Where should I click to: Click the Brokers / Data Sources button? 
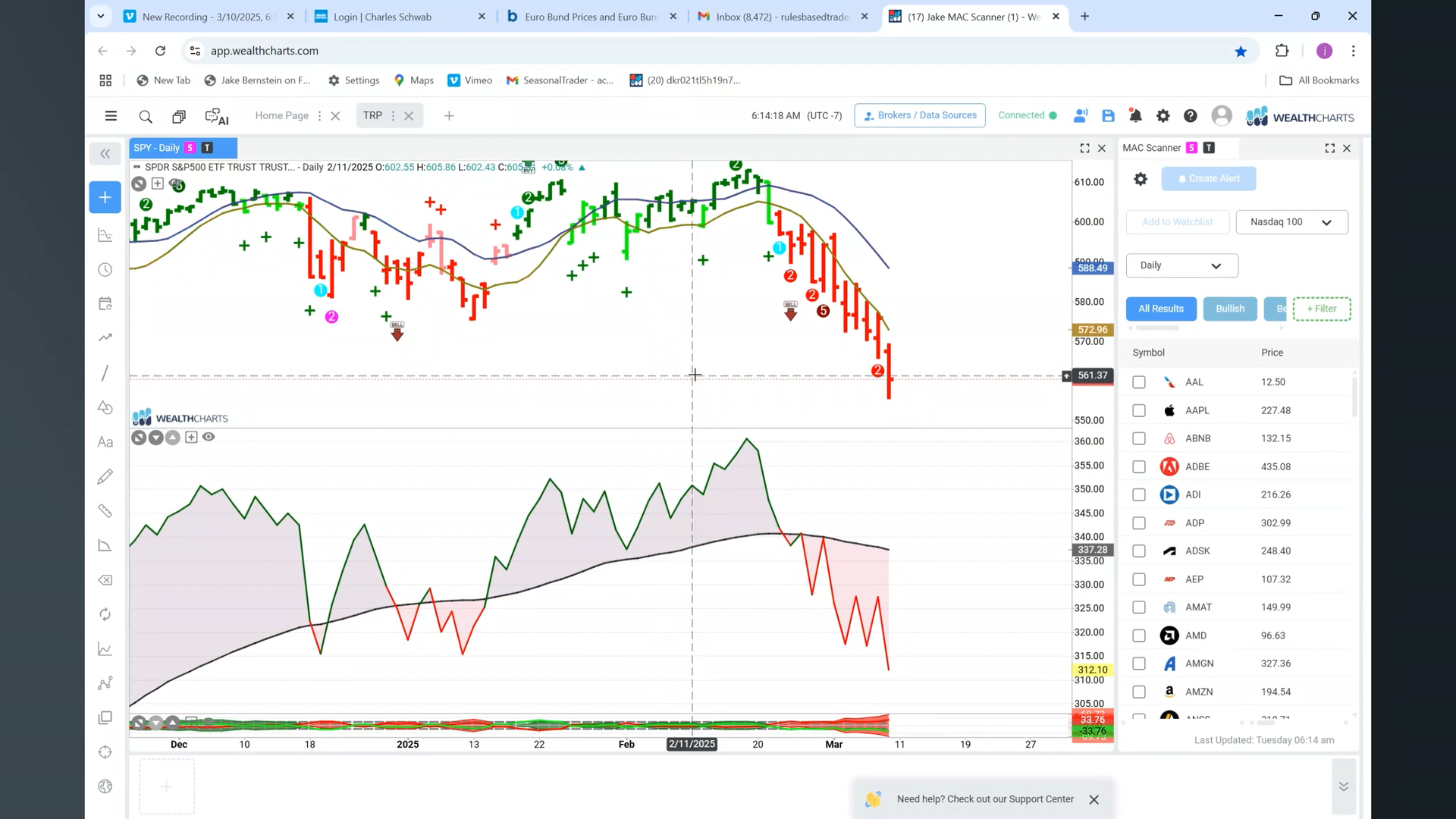click(x=920, y=115)
